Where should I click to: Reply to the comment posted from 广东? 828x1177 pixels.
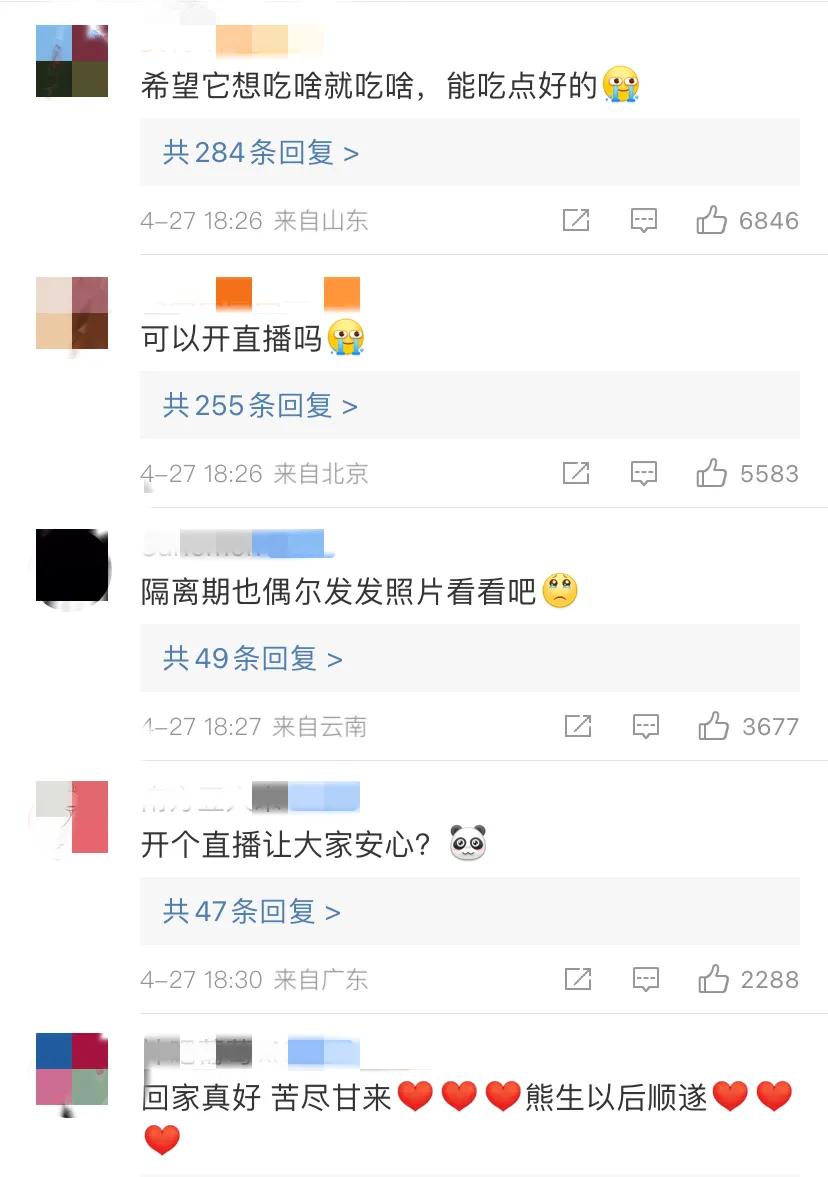coord(646,980)
